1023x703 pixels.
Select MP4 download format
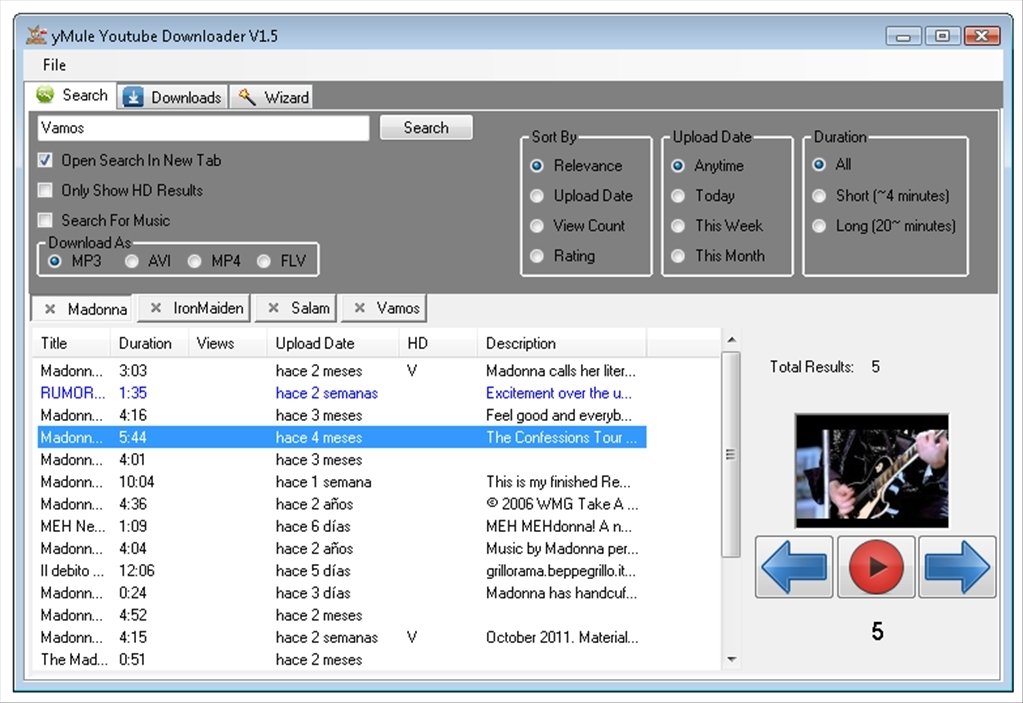pyautogui.click(x=194, y=262)
